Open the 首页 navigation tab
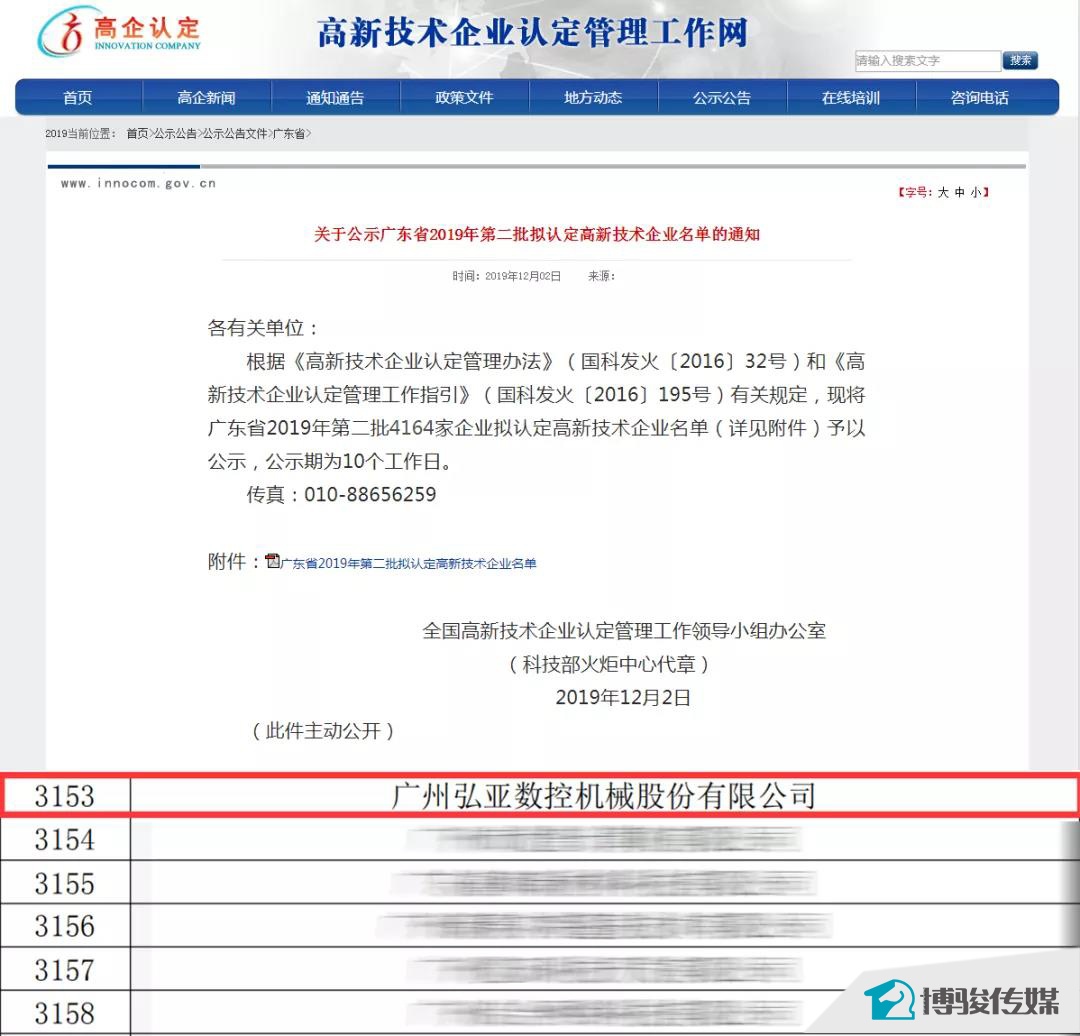This screenshot has width=1080, height=1036. tap(78, 98)
